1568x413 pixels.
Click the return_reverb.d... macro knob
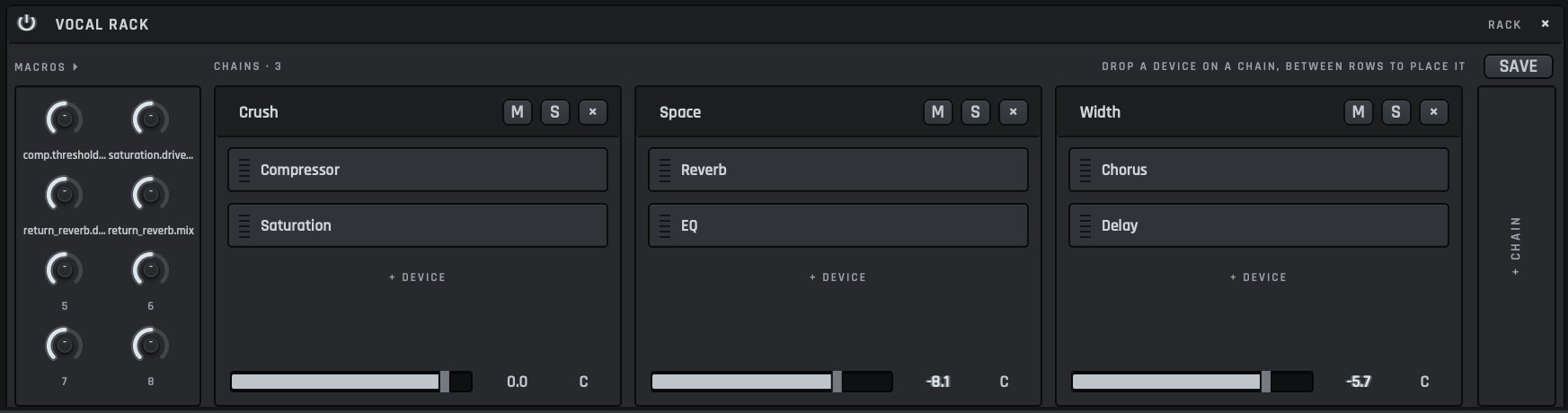coord(64,194)
